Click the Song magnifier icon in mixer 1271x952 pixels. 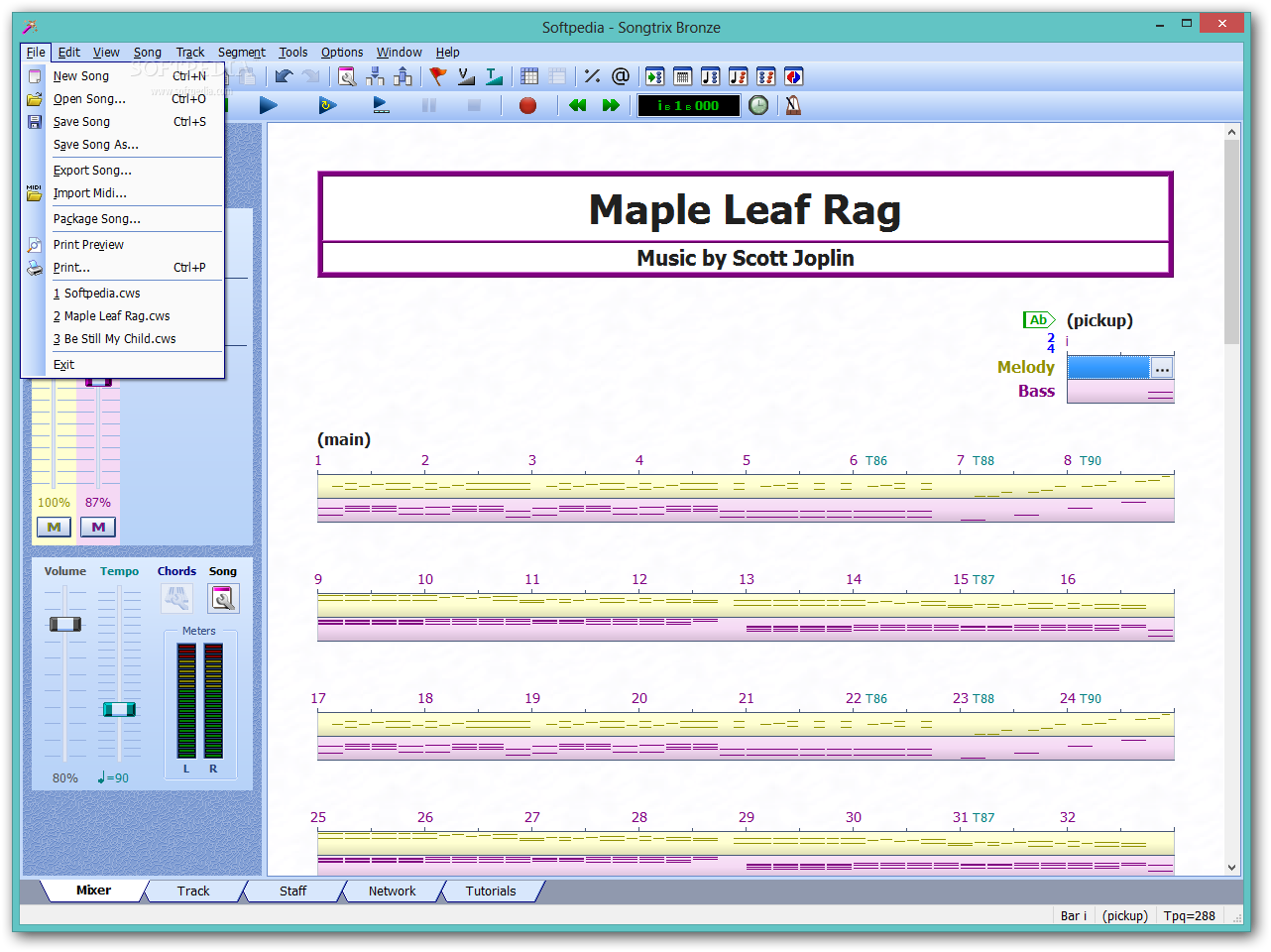click(223, 598)
